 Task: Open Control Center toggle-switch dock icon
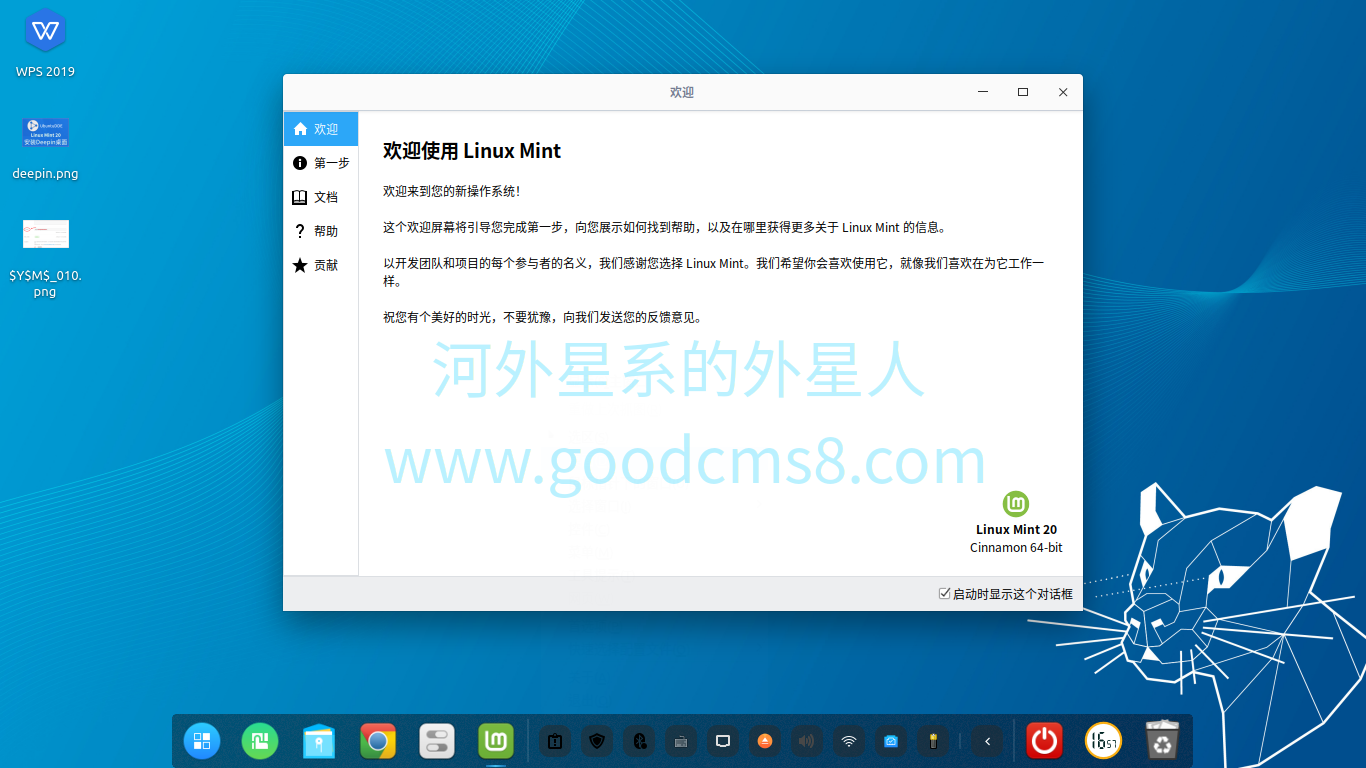pyautogui.click(x=437, y=741)
